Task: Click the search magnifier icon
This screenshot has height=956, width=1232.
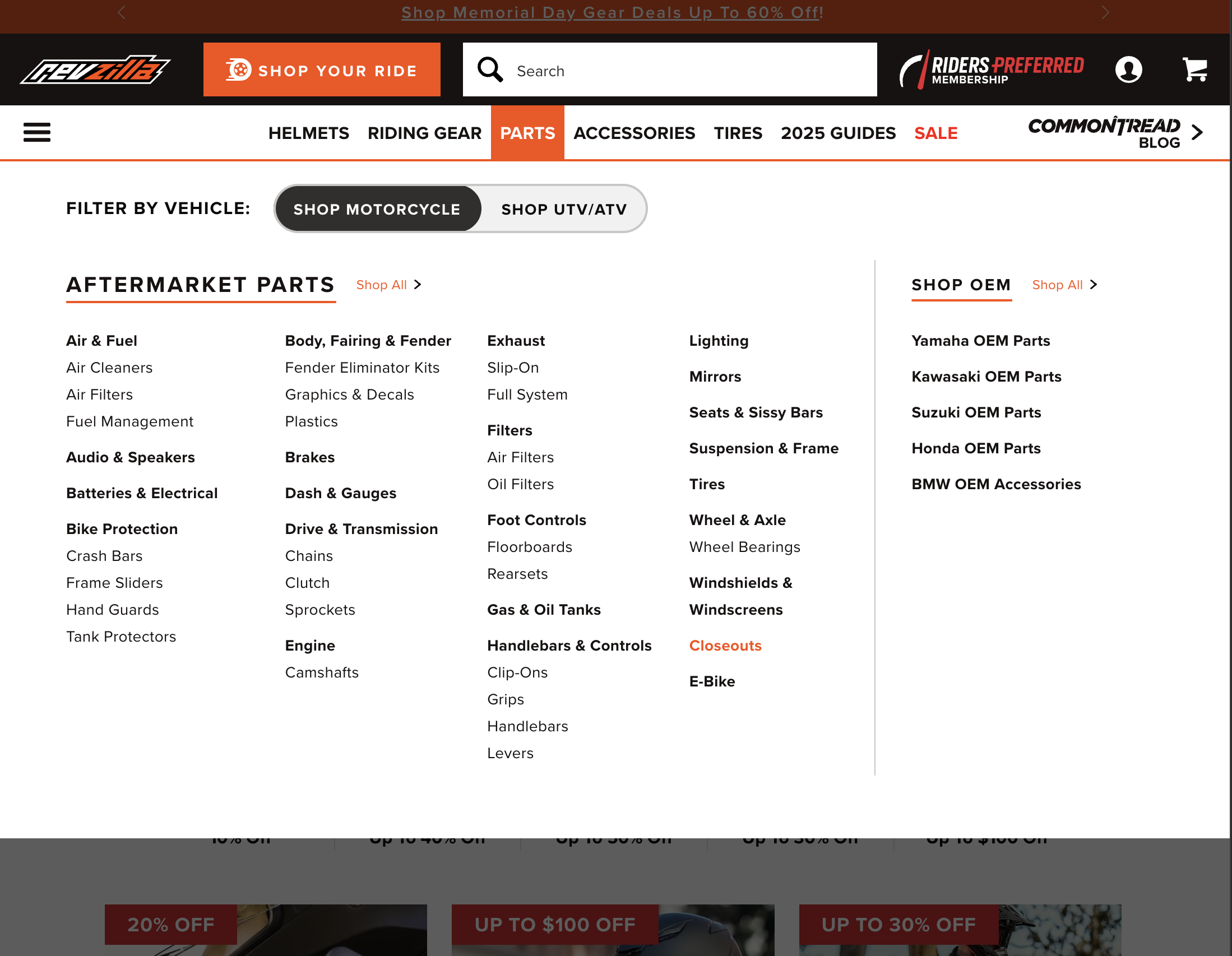Action: coord(490,69)
